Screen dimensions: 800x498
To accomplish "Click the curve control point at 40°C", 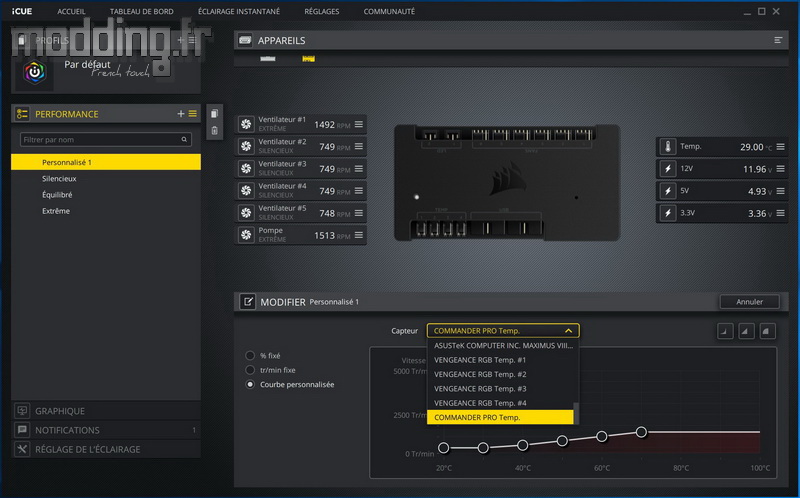I will click(522, 445).
